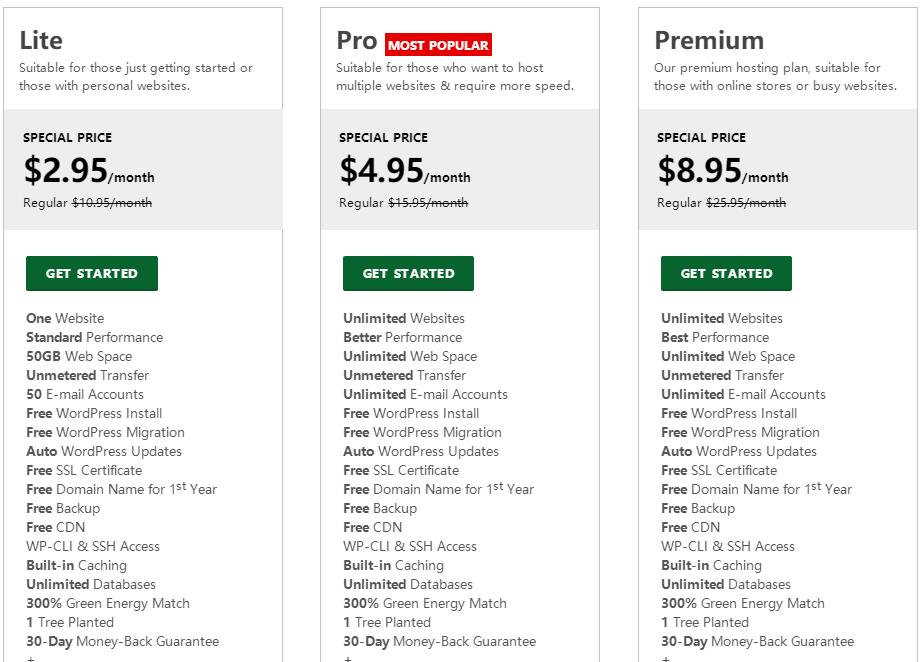Click the struck-through $10.95/month regular price
Viewport: 921px width, 662px height.
click(112, 203)
